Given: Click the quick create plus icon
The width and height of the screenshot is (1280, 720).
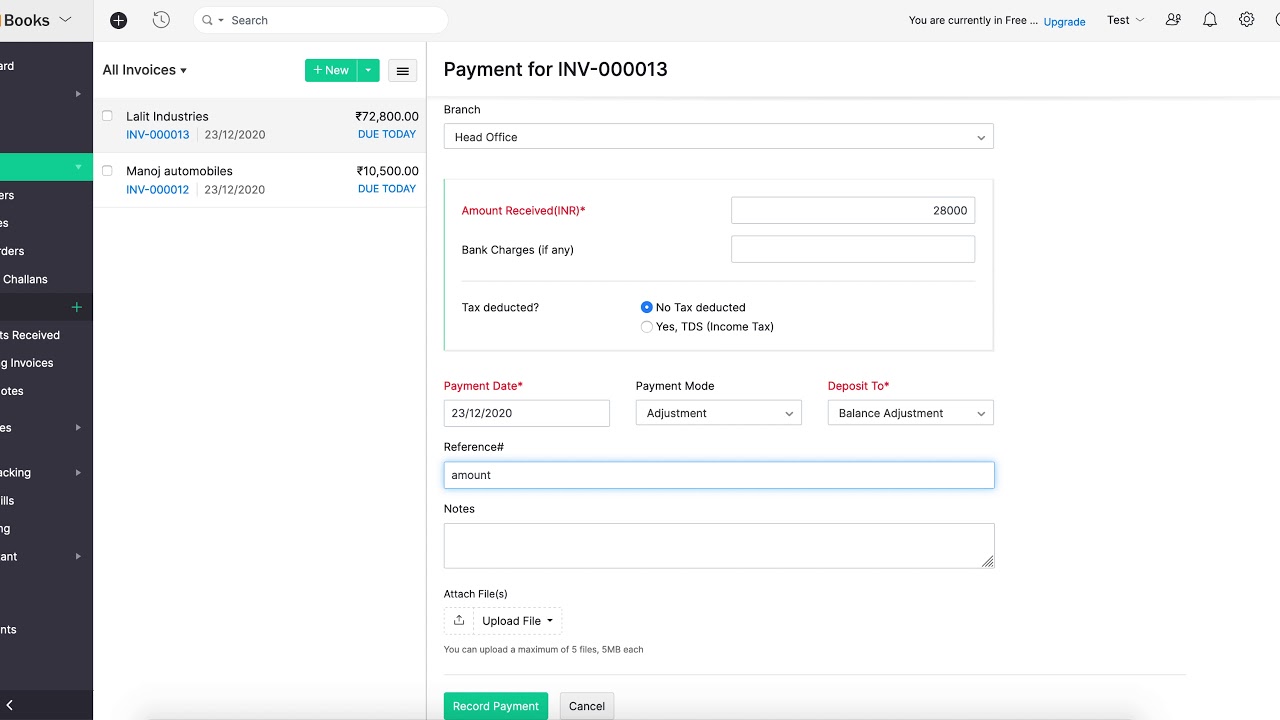Looking at the screenshot, I should click(118, 20).
